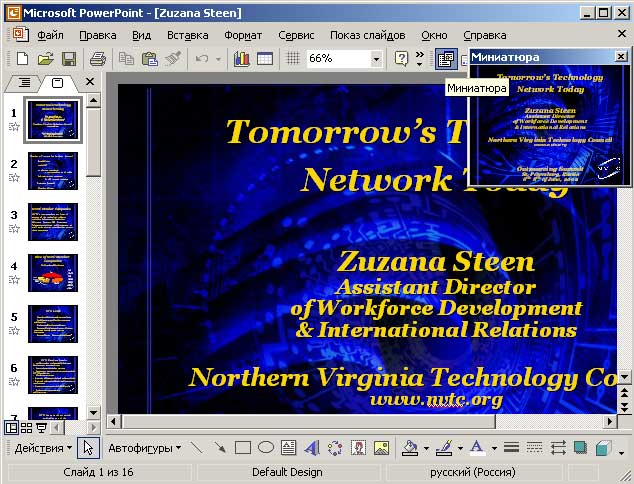The width and height of the screenshot is (634, 484).
Task: Toggle the Select Objects pointer tool
Action: click(89, 448)
